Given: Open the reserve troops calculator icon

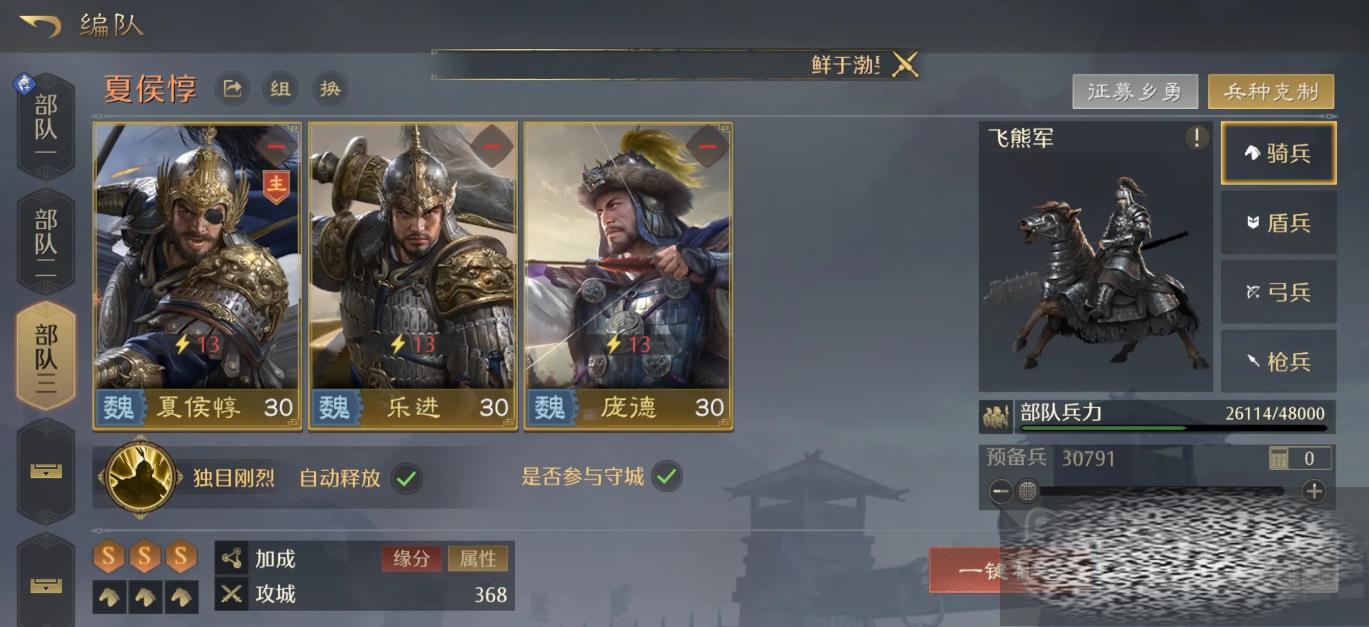Looking at the screenshot, I should point(1279,458).
